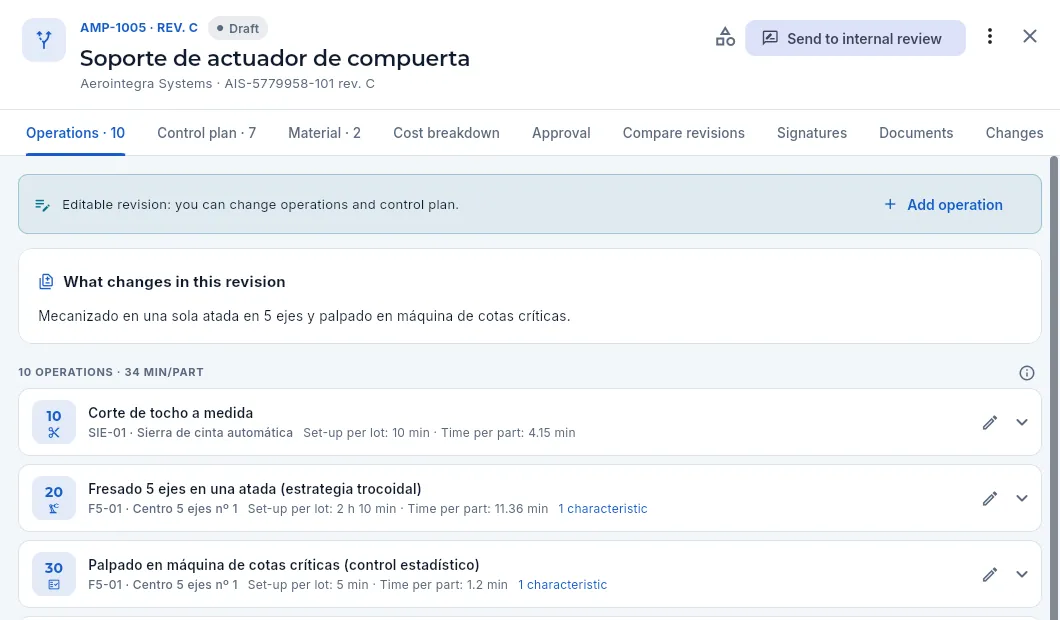Open 1 characteristic link on operation 30
Viewport: 1060px width, 620px height.
coord(562,584)
